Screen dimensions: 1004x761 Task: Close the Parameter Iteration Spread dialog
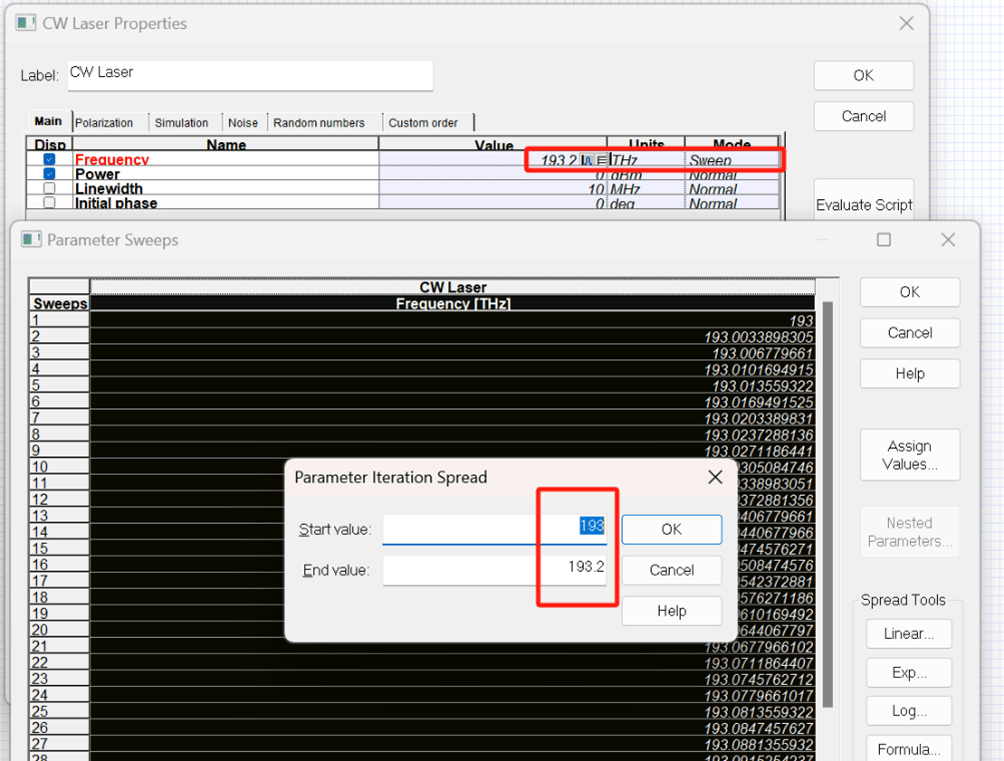[x=715, y=477]
